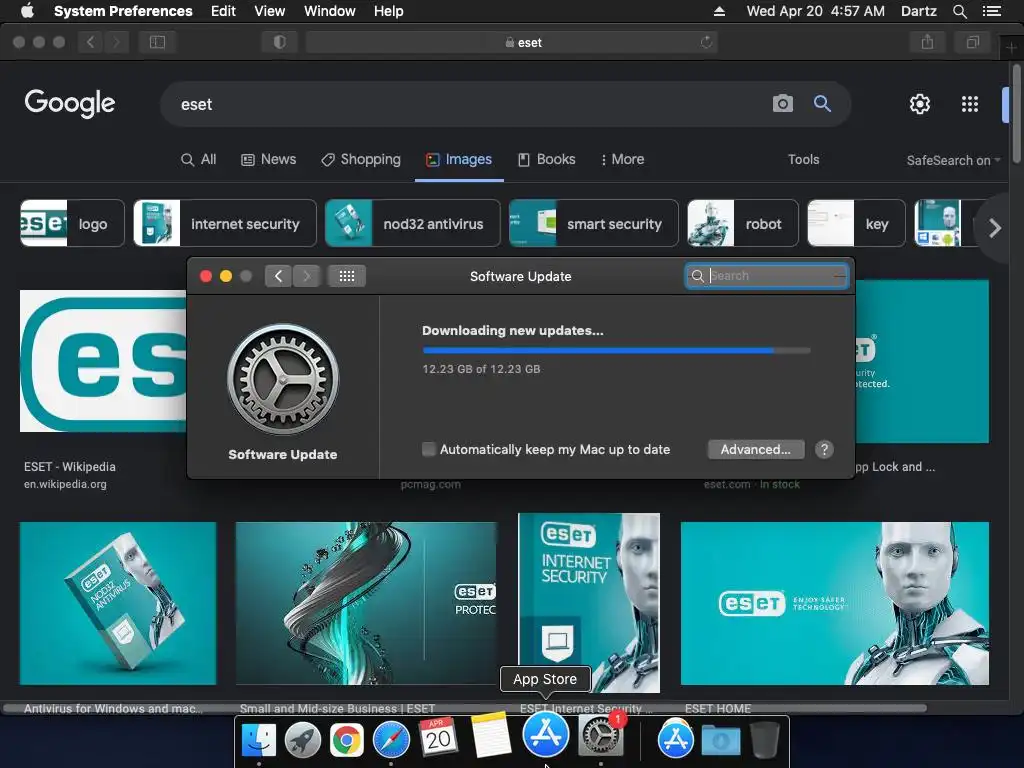Viewport: 1024px width, 768px height.
Task: Click the System Preferences search field
Action: click(x=767, y=276)
